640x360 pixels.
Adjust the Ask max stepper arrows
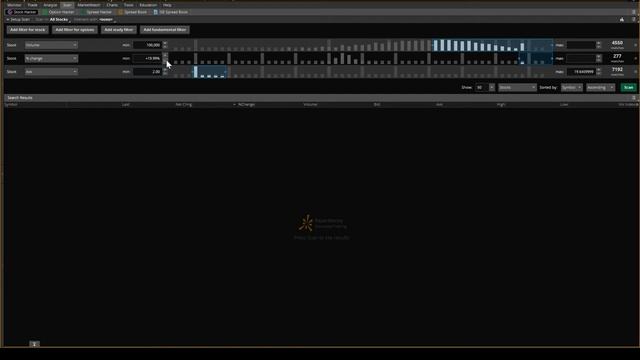[599, 71]
